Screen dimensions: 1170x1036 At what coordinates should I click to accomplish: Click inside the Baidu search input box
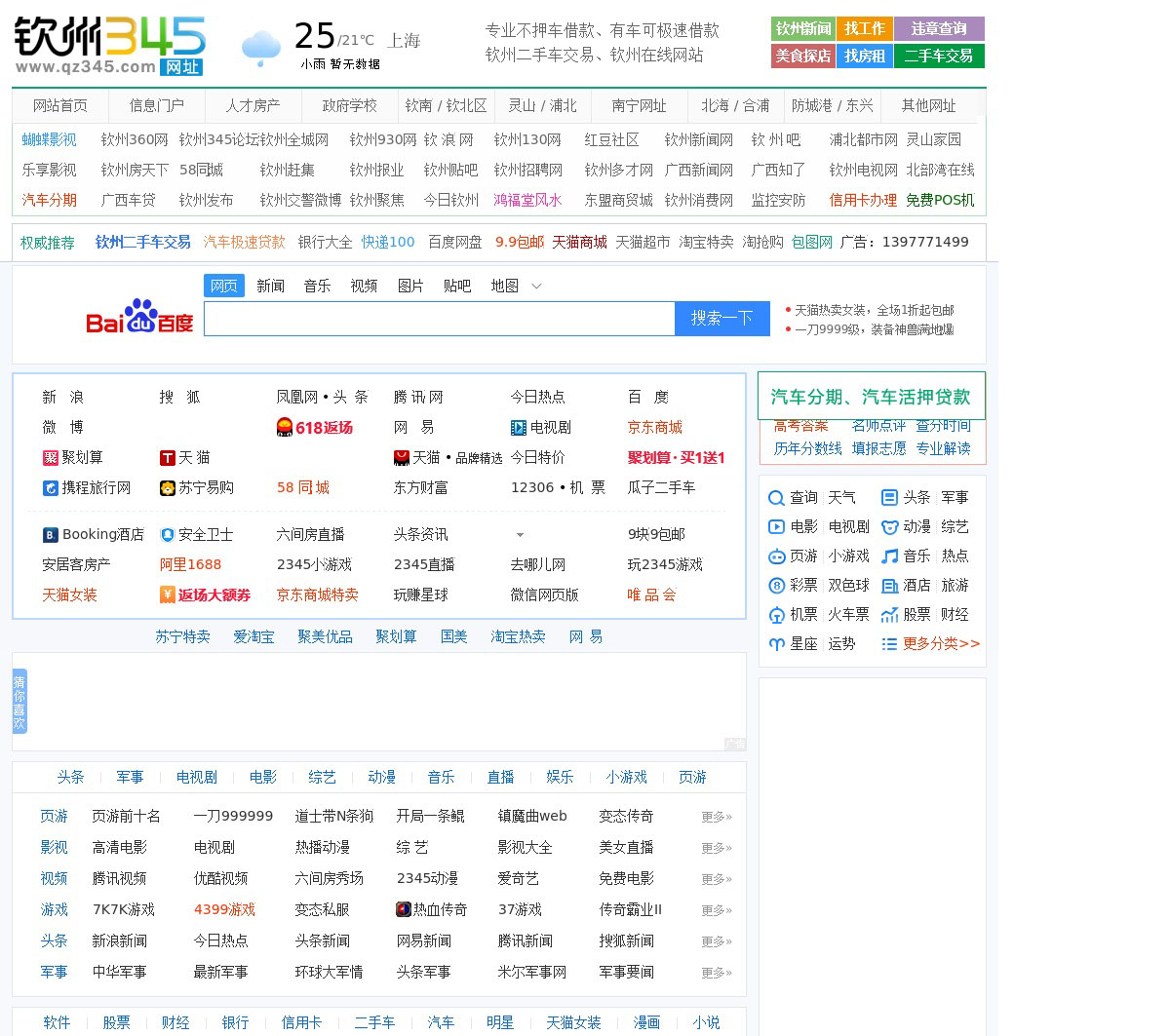[x=439, y=319]
